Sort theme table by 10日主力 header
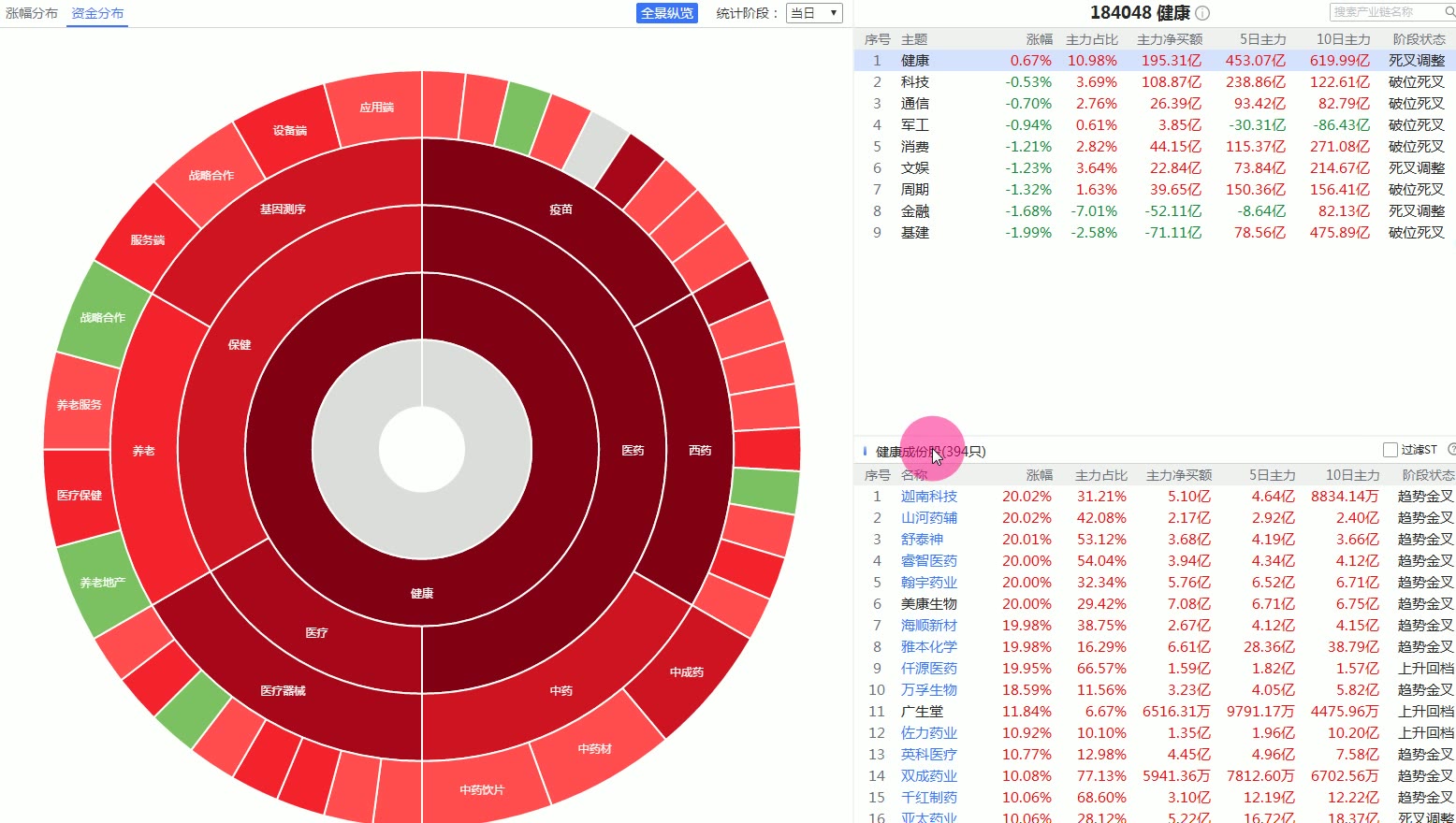This screenshot has width=1456, height=823. pos(1343,39)
